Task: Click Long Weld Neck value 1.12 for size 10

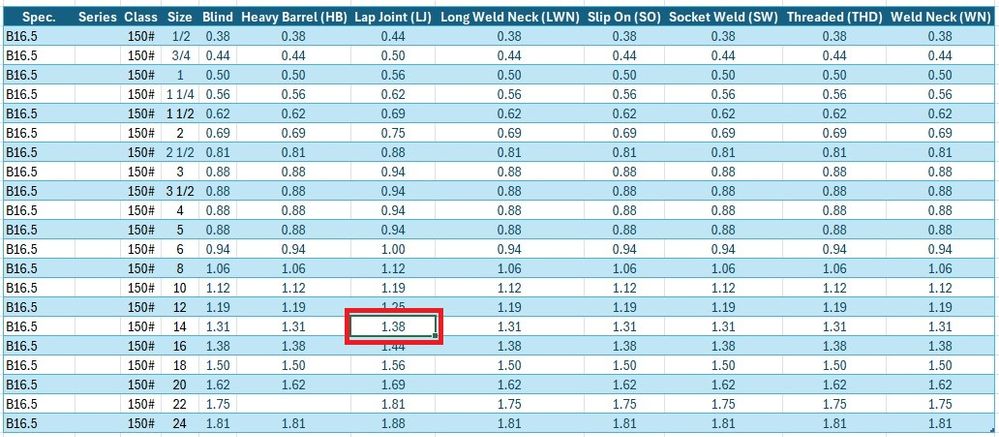Action: click(x=510, y=288)
